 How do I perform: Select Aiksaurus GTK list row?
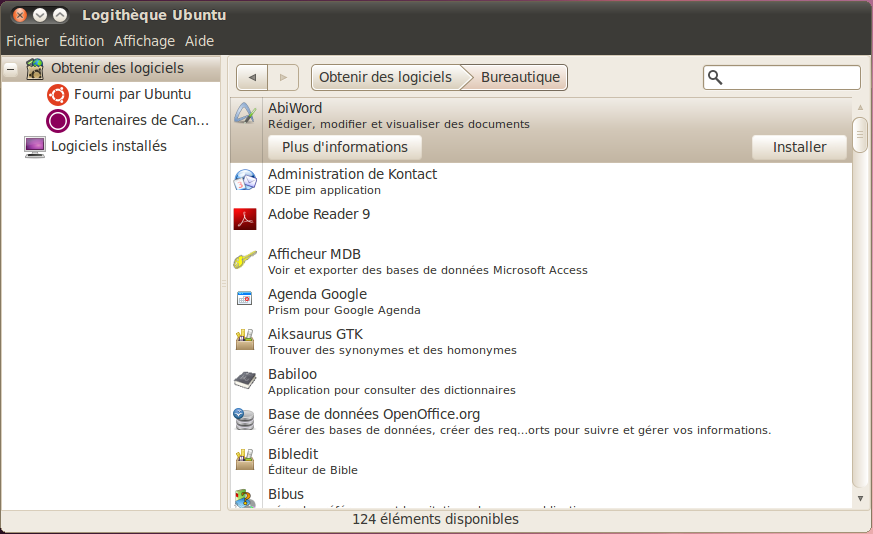coord(541,342)
